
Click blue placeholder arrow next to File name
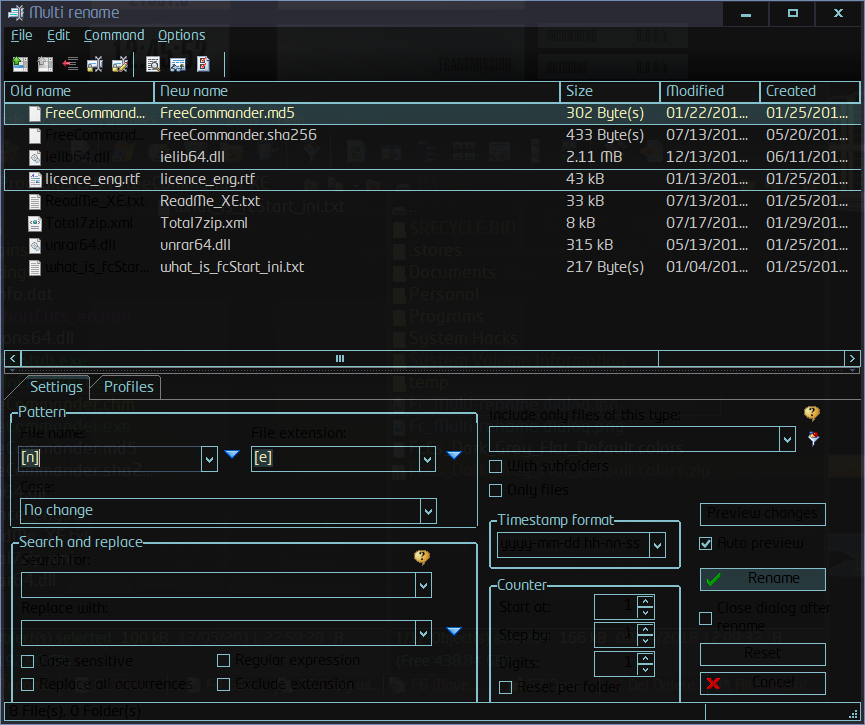232,455
